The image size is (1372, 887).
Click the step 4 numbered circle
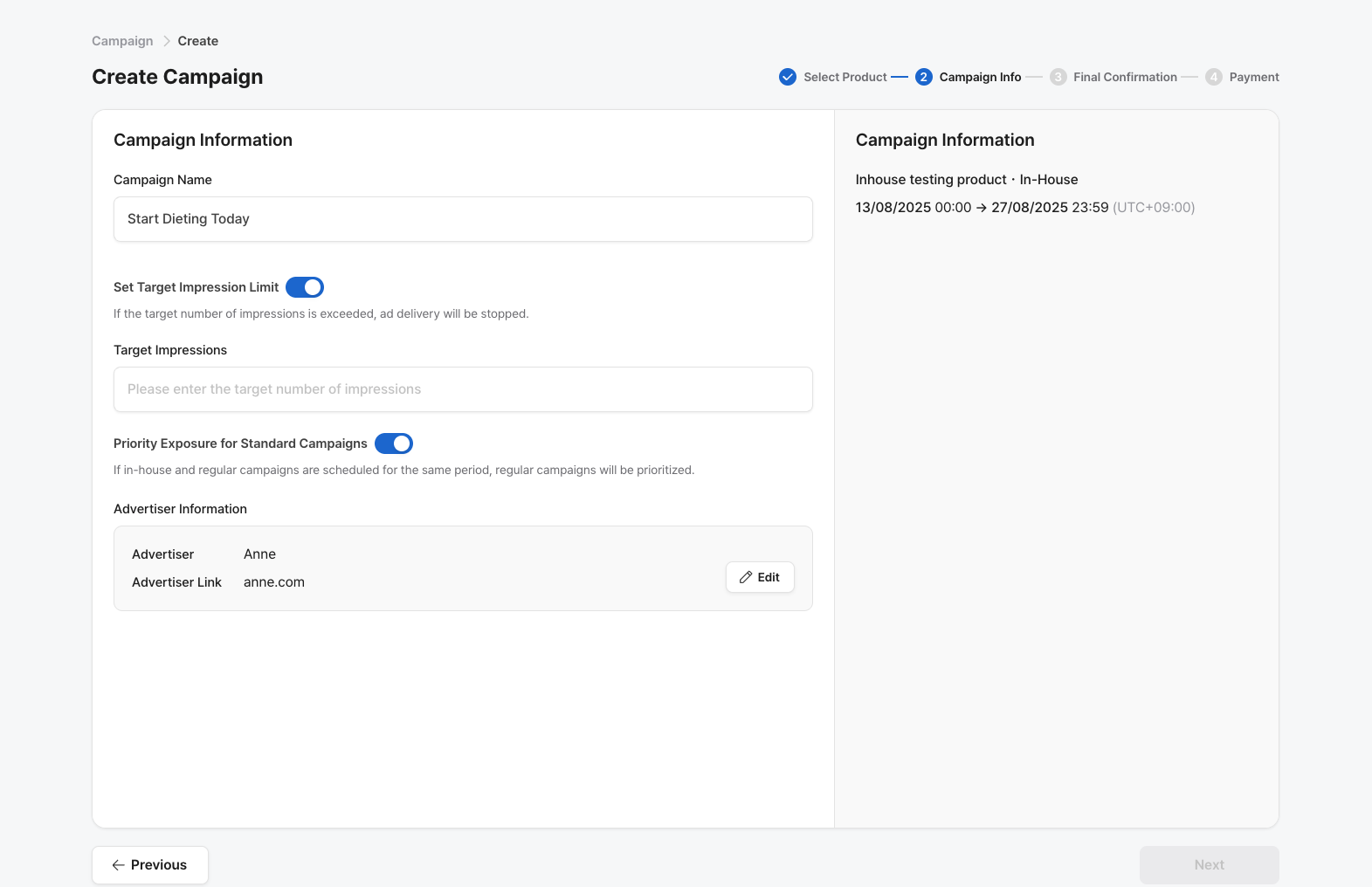(1214, 77)
